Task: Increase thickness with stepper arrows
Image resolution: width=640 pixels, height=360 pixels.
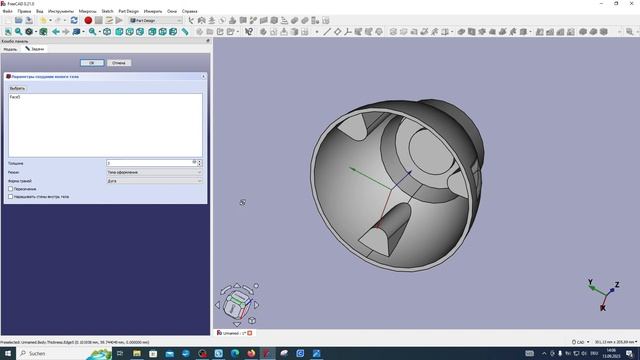Action: point(200,162)
